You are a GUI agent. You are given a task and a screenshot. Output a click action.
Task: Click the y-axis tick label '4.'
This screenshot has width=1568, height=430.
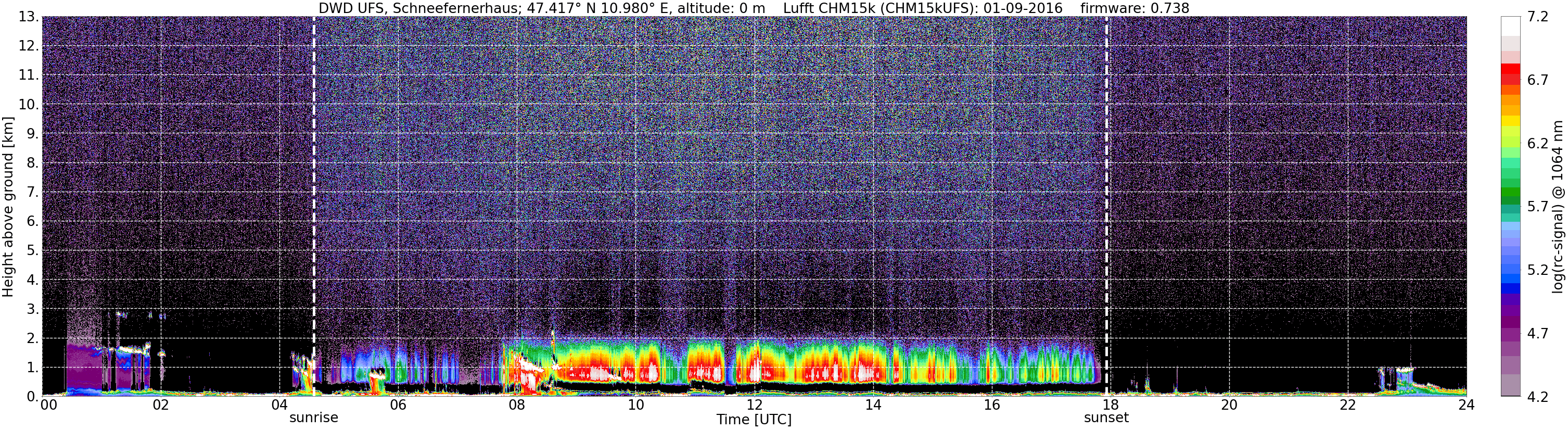pyautogui.click(x=33, y=280)
